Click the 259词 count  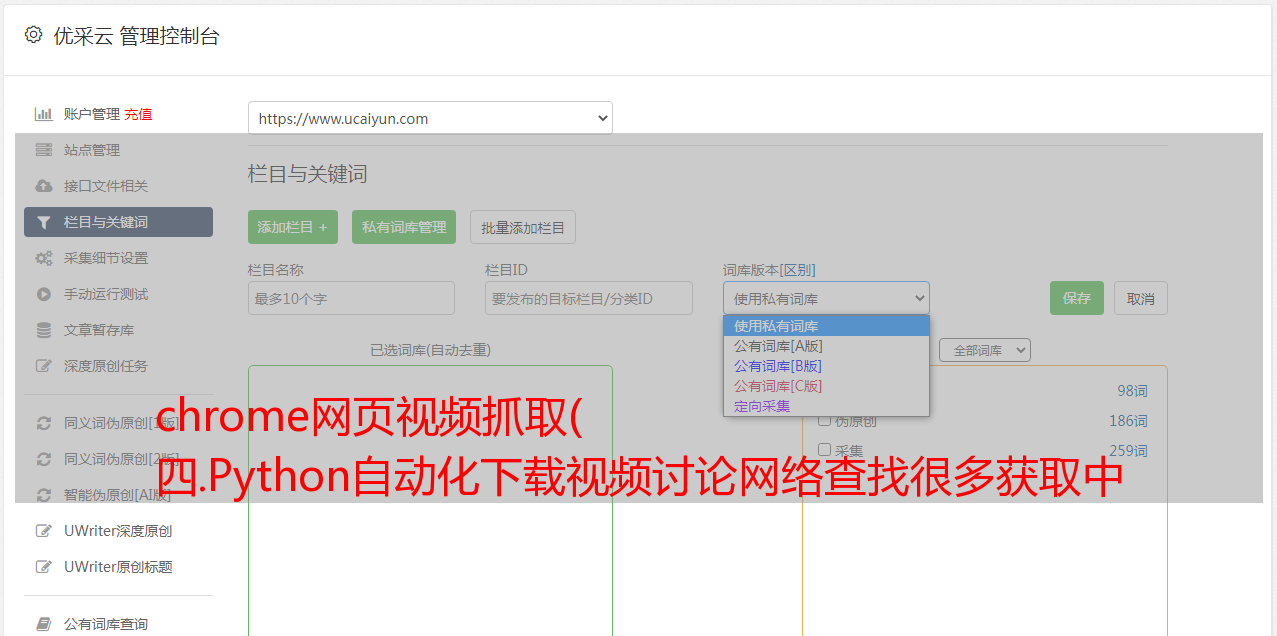coord(1128,451)
